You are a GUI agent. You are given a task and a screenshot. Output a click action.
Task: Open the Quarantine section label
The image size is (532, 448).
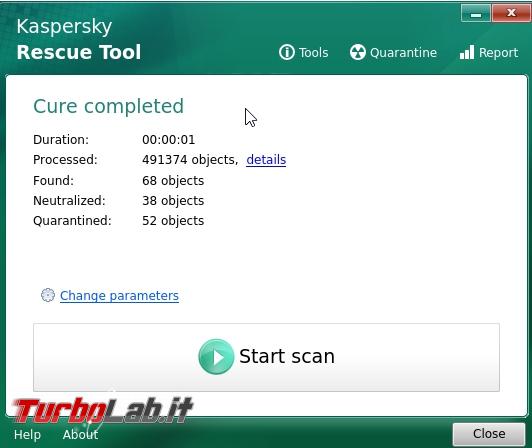[403, 53]
